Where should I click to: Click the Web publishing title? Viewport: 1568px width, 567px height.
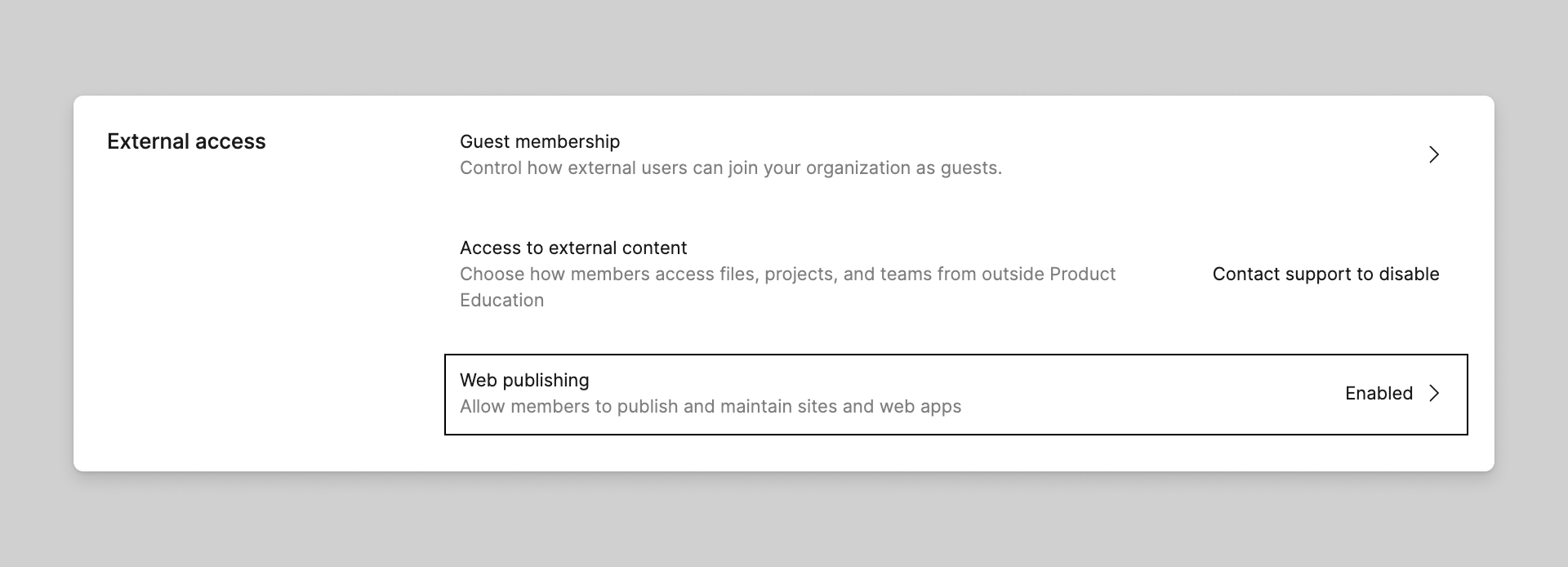point(524,380)
